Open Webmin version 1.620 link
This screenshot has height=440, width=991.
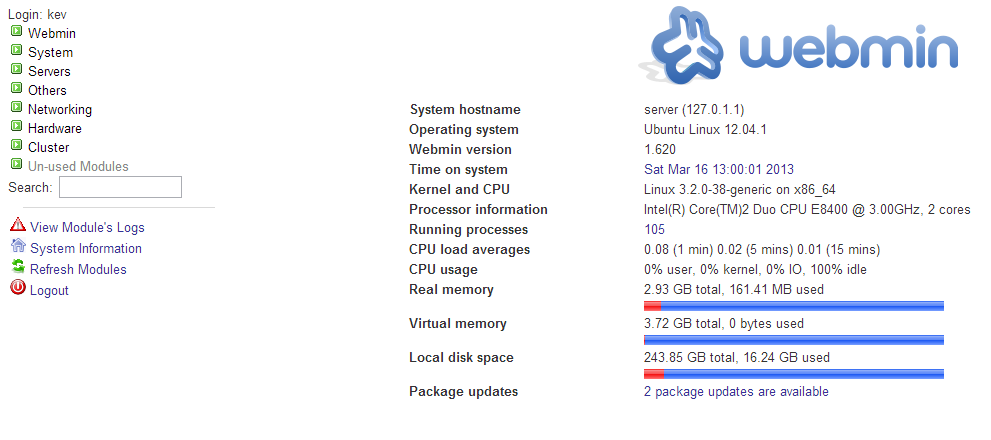point(660,149)
